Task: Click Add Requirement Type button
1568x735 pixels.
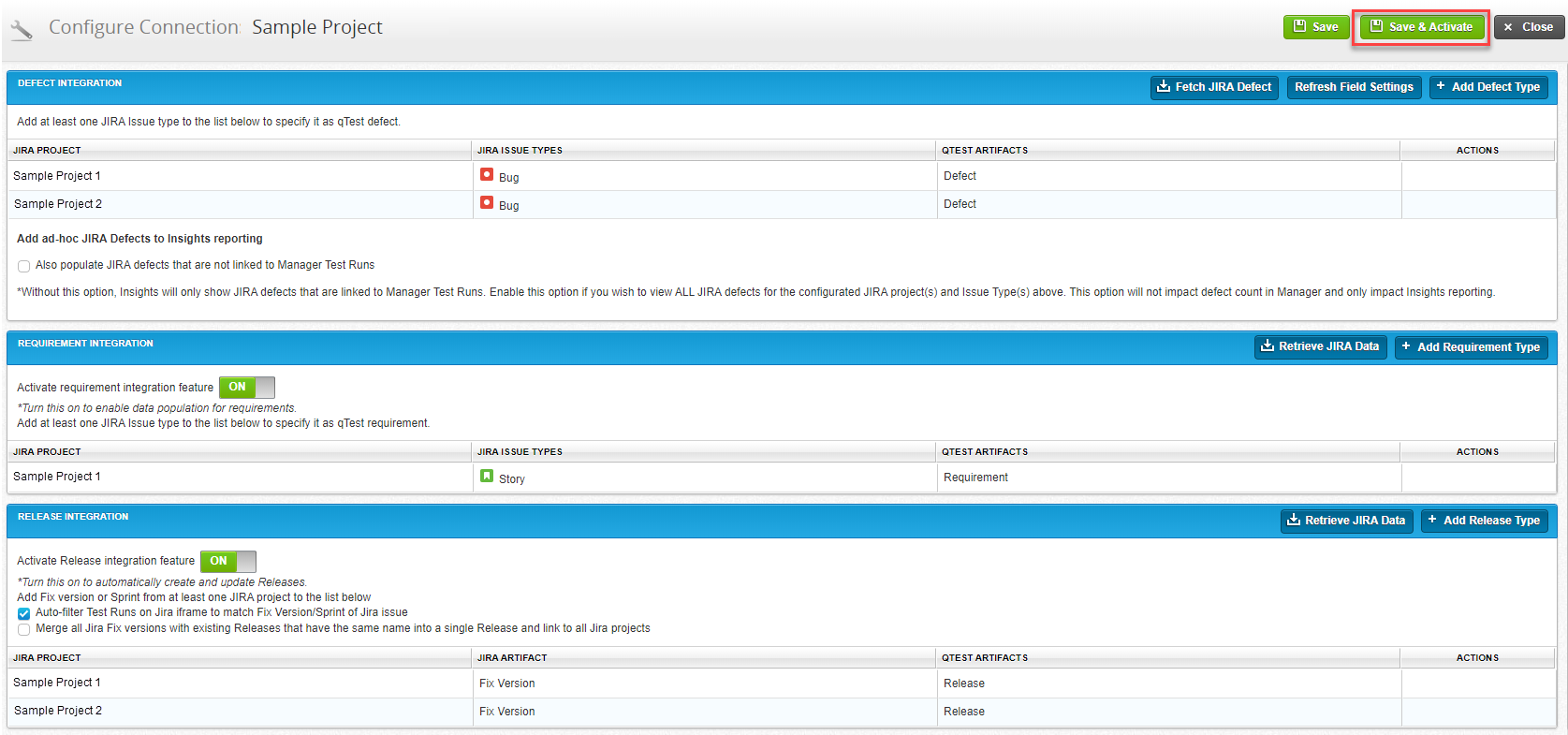Action: pyautogui.click(x=1471, y=347)
